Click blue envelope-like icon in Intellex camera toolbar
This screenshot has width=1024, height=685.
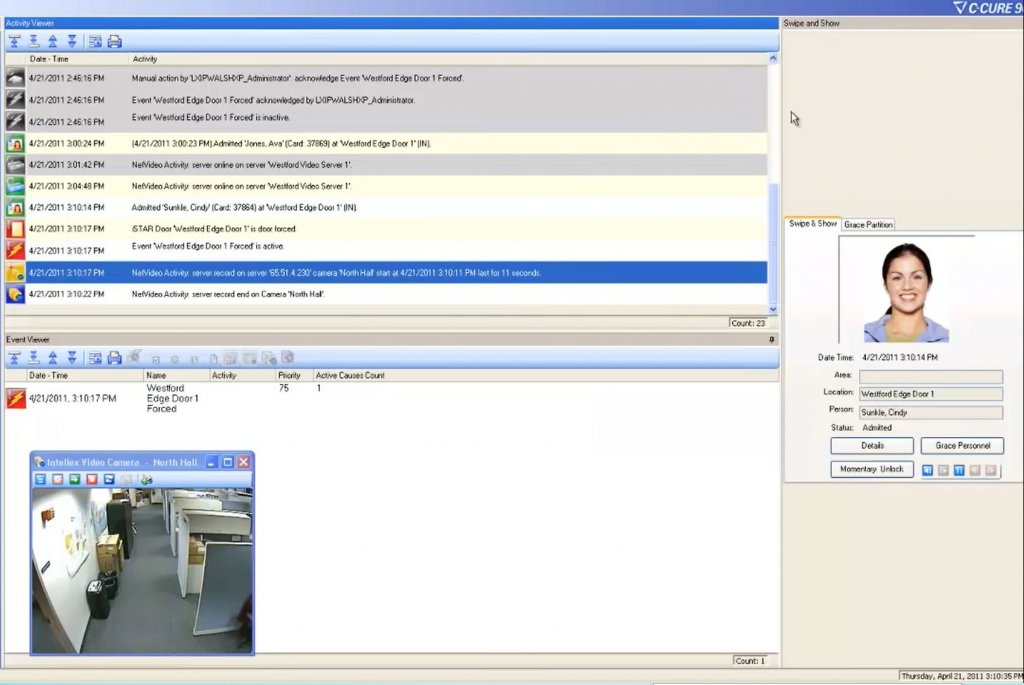(x=109, y=479)
